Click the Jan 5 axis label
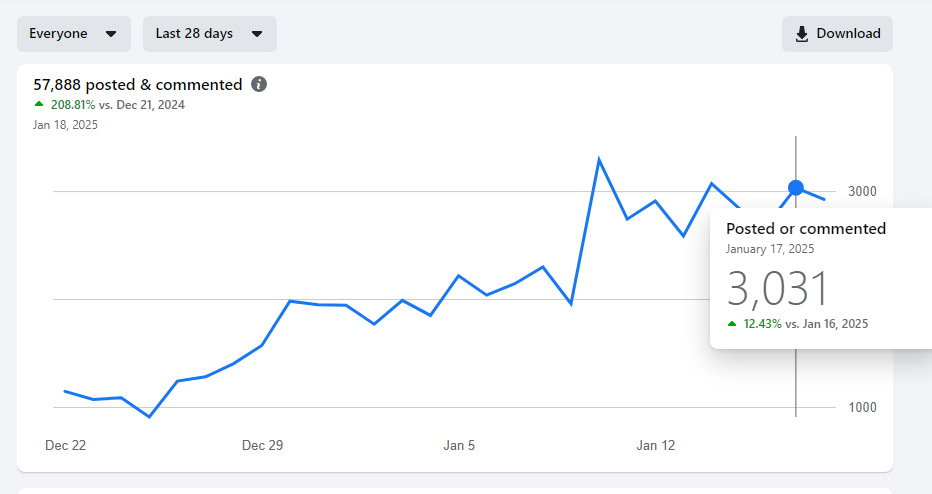This screenshot has height=494, width=932. 459,445
